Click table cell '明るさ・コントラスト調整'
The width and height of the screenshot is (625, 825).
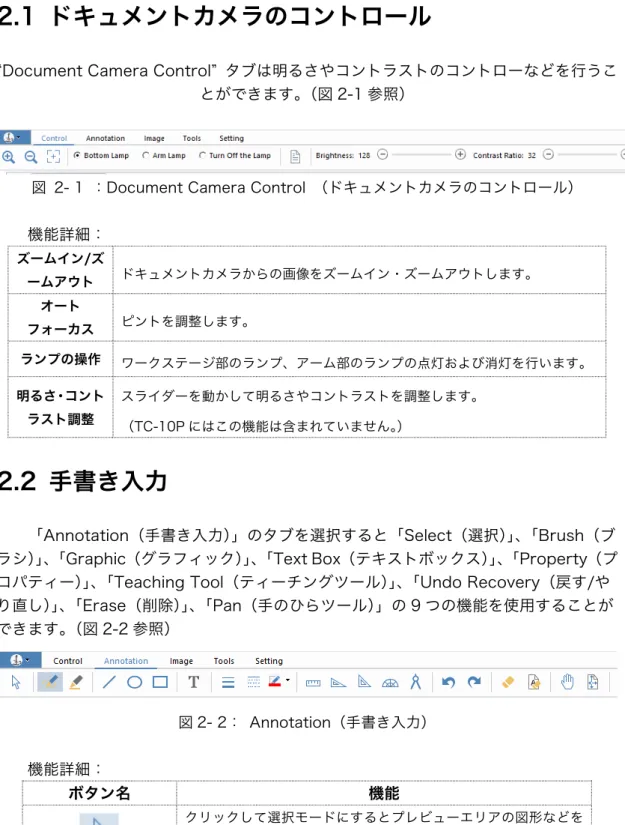tap(61, 407)
